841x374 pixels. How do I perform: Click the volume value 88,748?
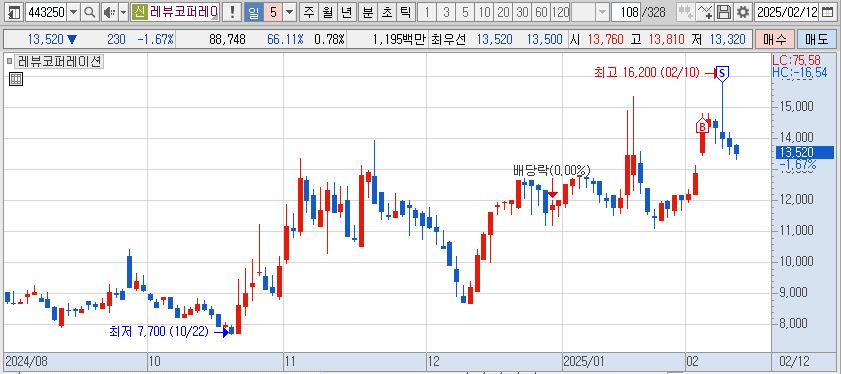coord(228,39)
